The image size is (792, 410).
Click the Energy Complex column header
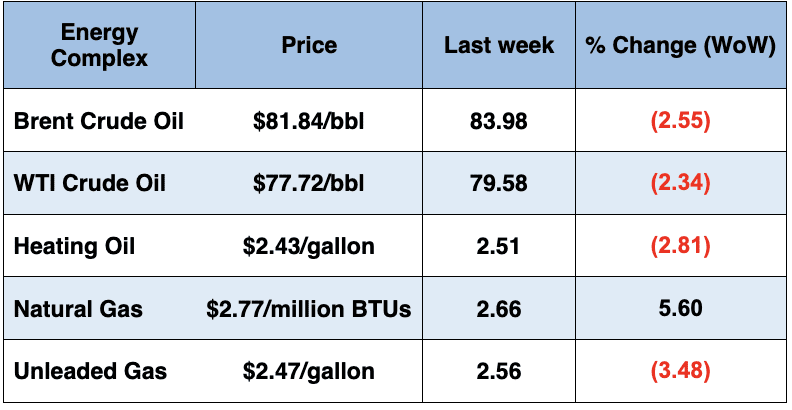click(99, 46)
